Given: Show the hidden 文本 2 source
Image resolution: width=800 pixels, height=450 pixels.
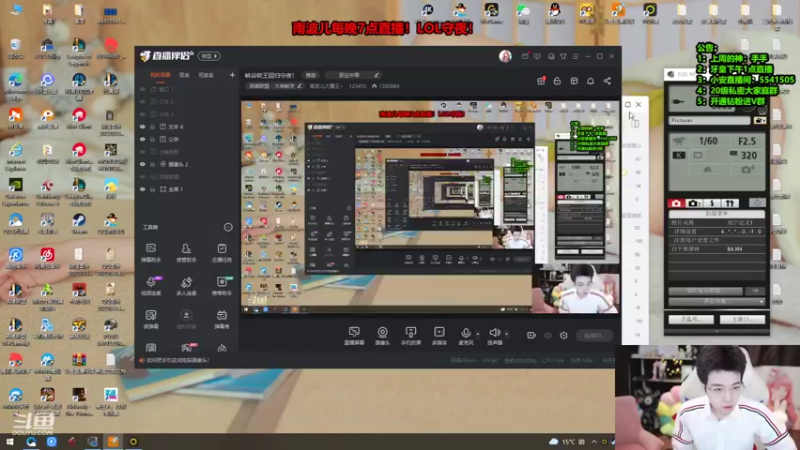Looking at the screenshot, I should coord(142,102).
